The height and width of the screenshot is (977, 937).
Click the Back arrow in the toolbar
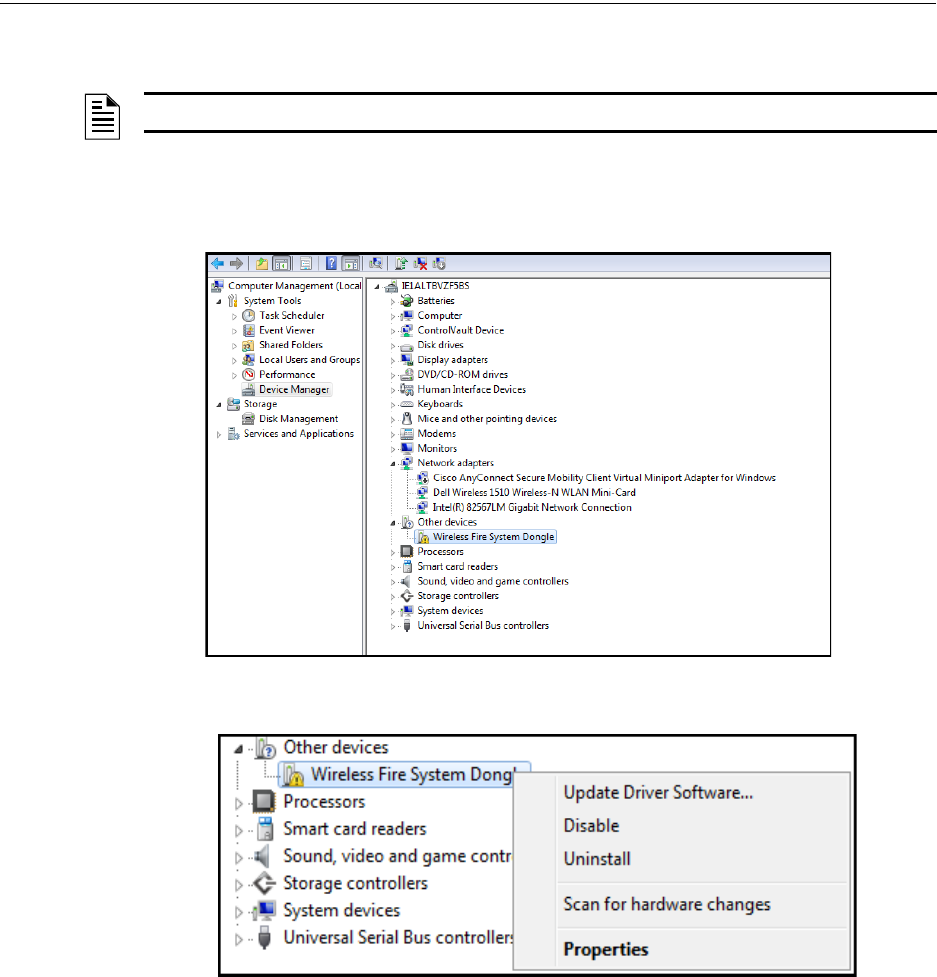coord(217,264)
